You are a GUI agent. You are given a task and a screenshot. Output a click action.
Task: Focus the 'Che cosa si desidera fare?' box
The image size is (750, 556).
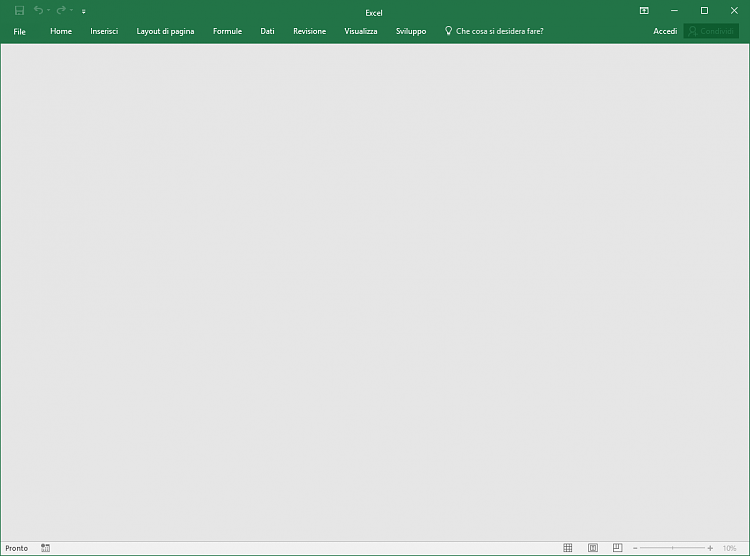coord(500,31)
